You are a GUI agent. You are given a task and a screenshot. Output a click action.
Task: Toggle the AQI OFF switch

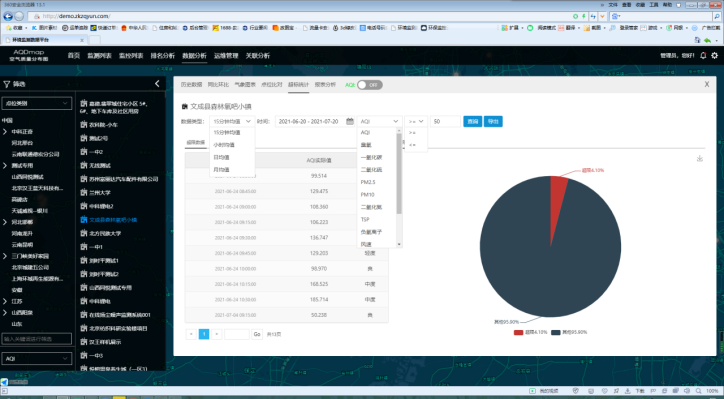click(370, 85)
